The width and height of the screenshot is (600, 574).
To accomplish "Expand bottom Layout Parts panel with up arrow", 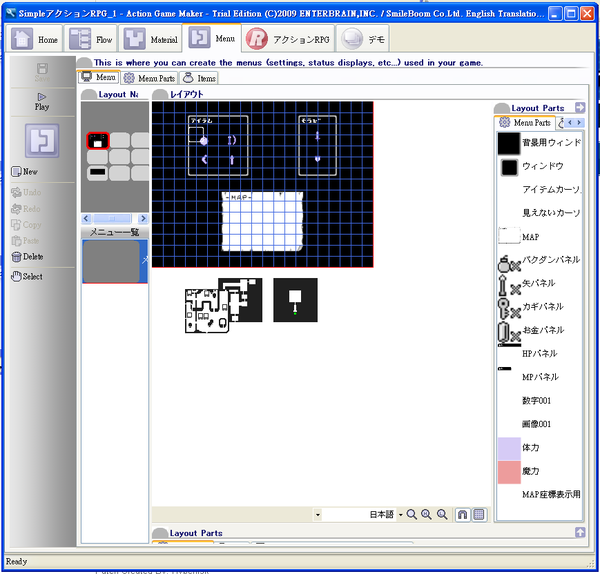I will pos(580,532).
